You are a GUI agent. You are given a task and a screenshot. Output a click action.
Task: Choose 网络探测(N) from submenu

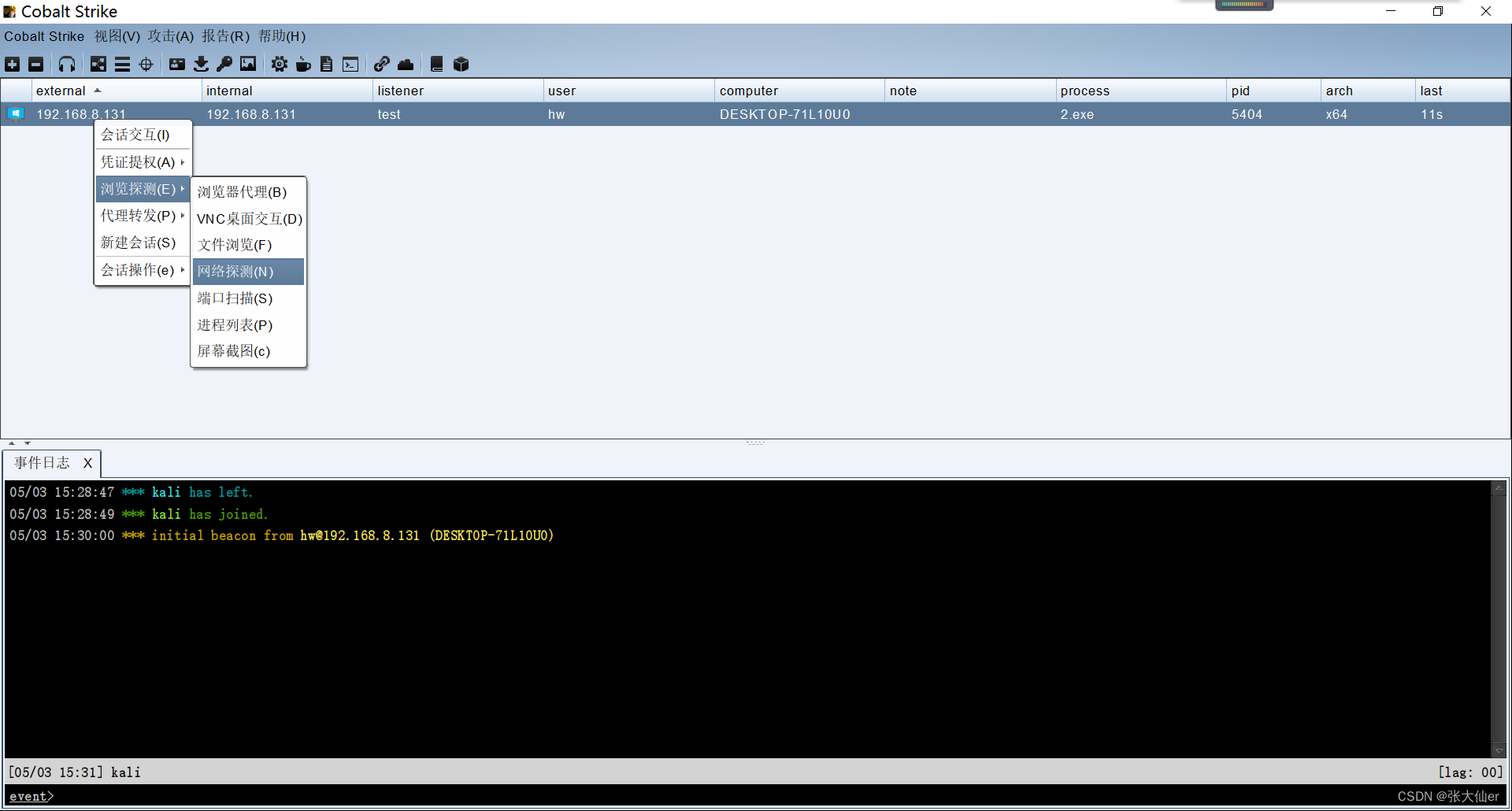[x=248, y=272]
